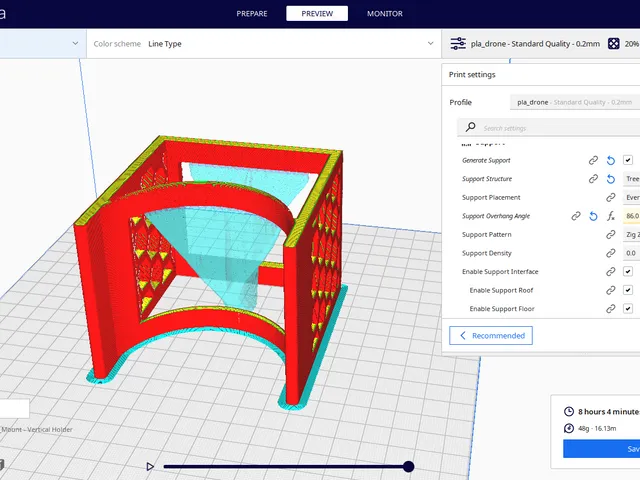The image size is (640, 480).
Task: Play the layer simulation
Action: (x=150, y=466)
